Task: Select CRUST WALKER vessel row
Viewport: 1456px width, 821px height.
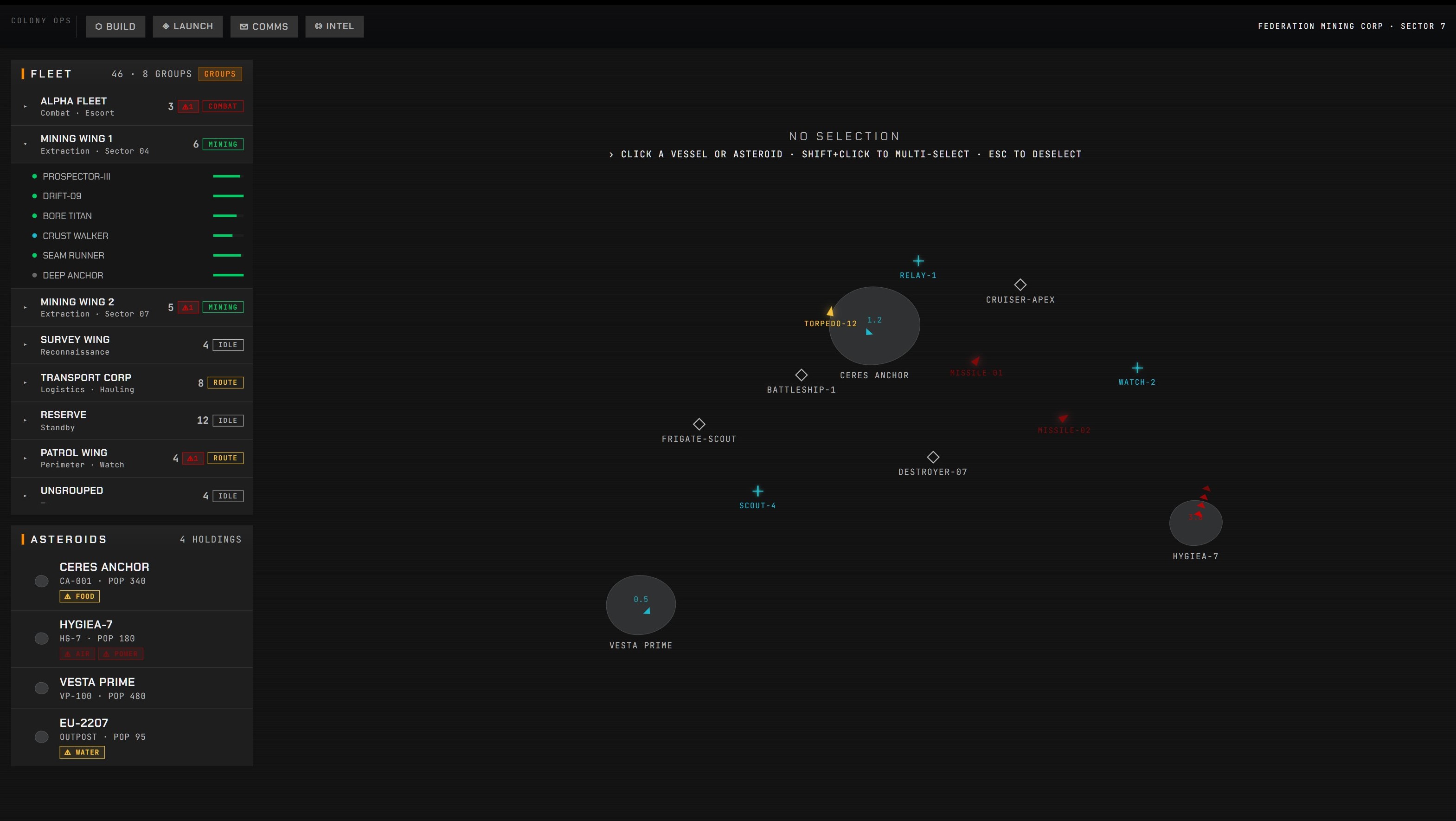Action: [132, 236]
